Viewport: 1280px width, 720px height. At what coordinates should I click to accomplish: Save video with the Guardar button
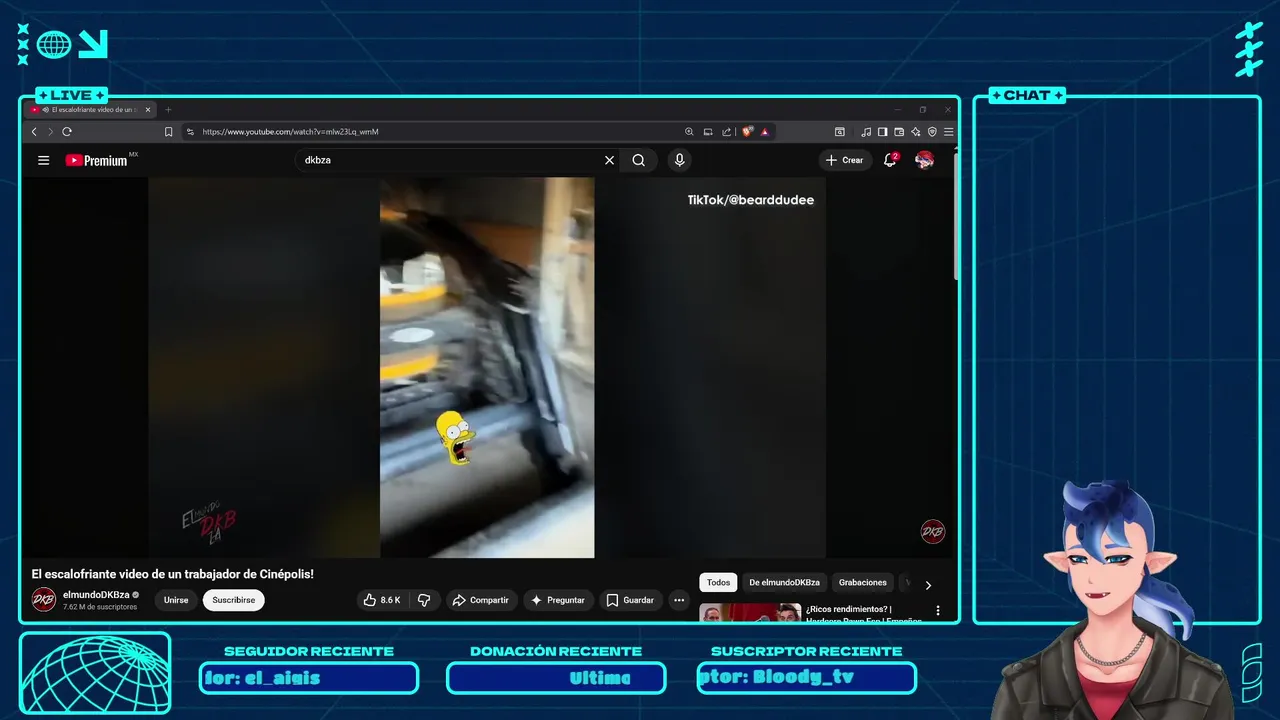pos(630,600)
